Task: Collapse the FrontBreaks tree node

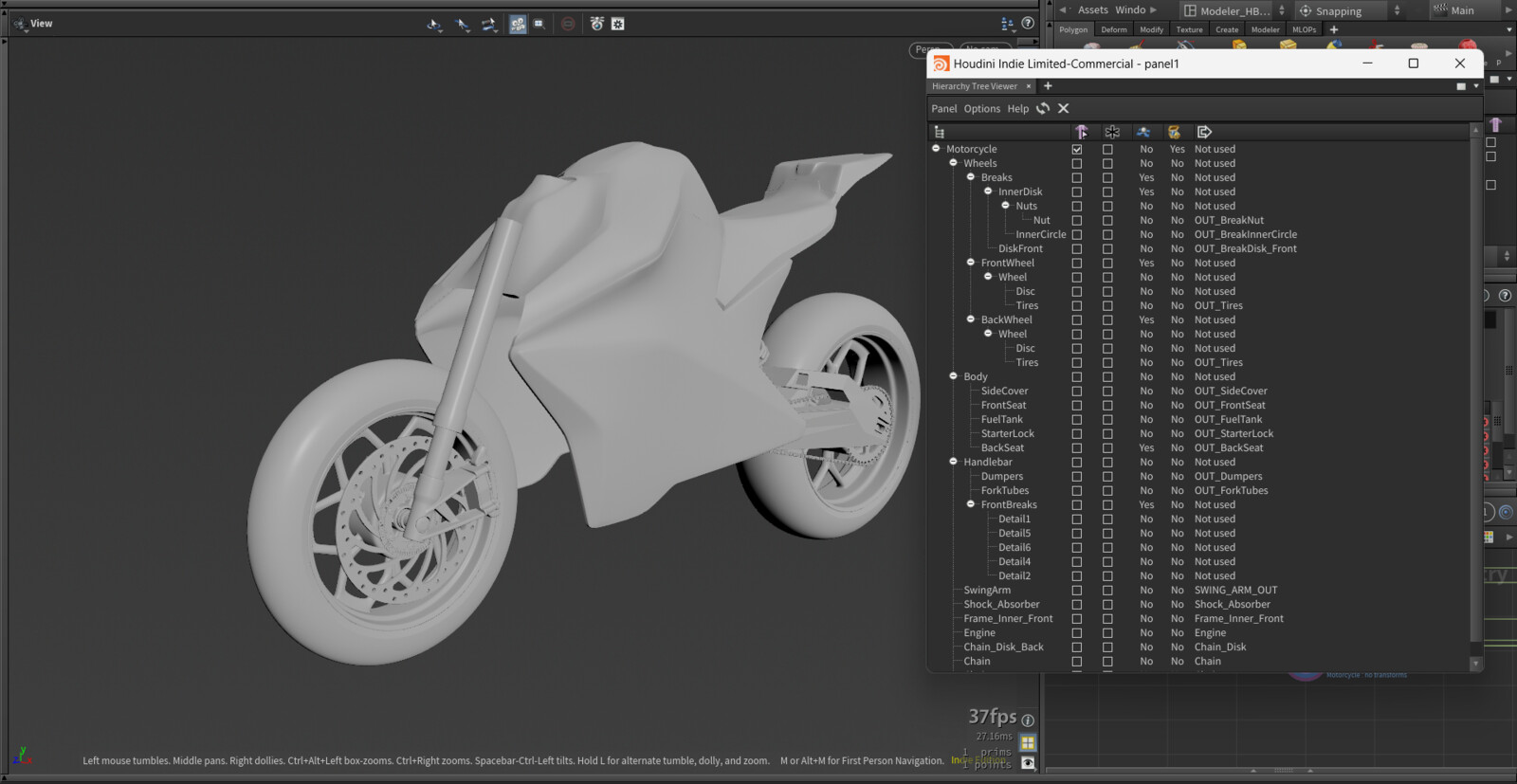Action: coord(971,504)
